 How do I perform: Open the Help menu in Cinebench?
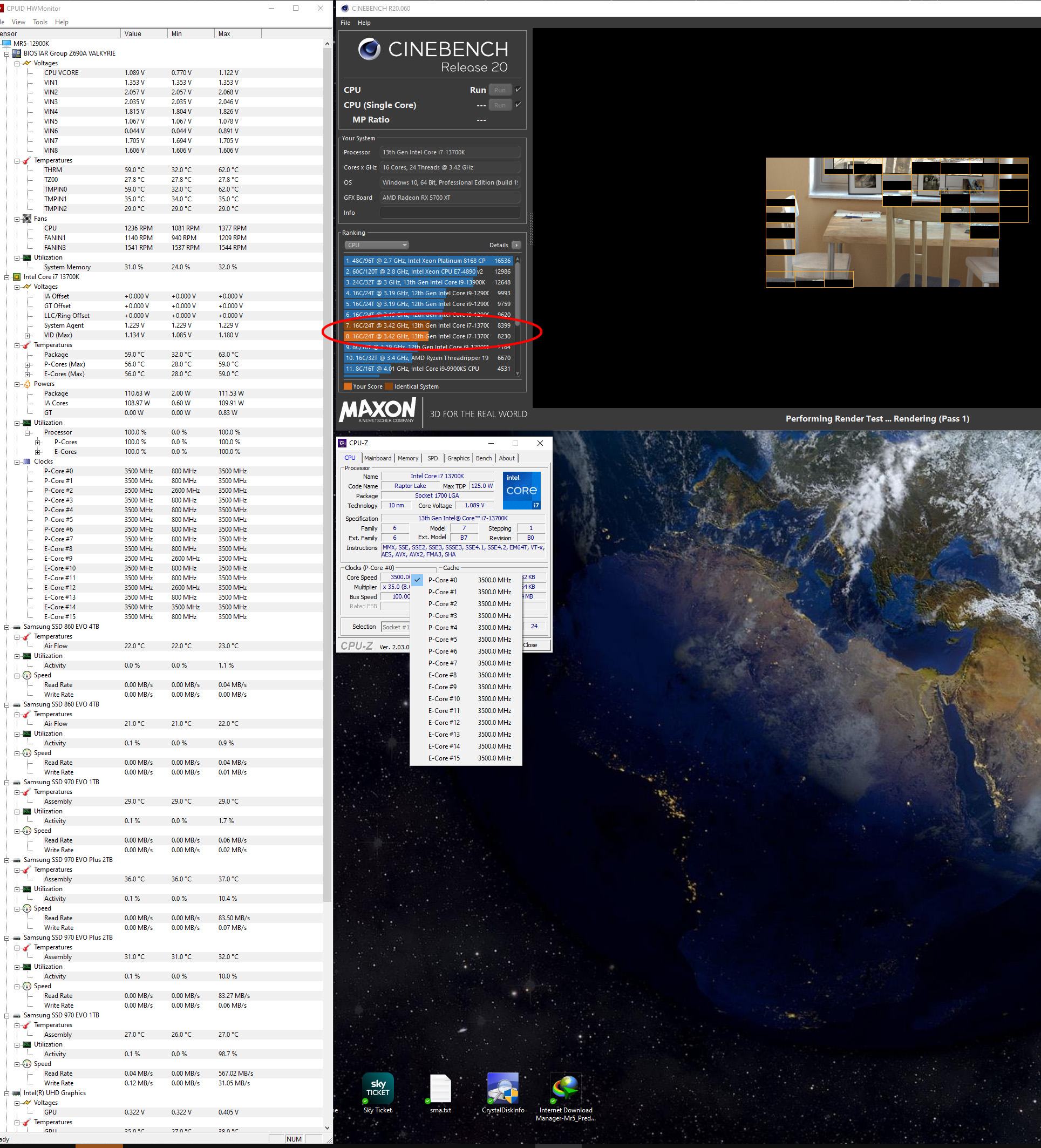click(x=364, y=23)
